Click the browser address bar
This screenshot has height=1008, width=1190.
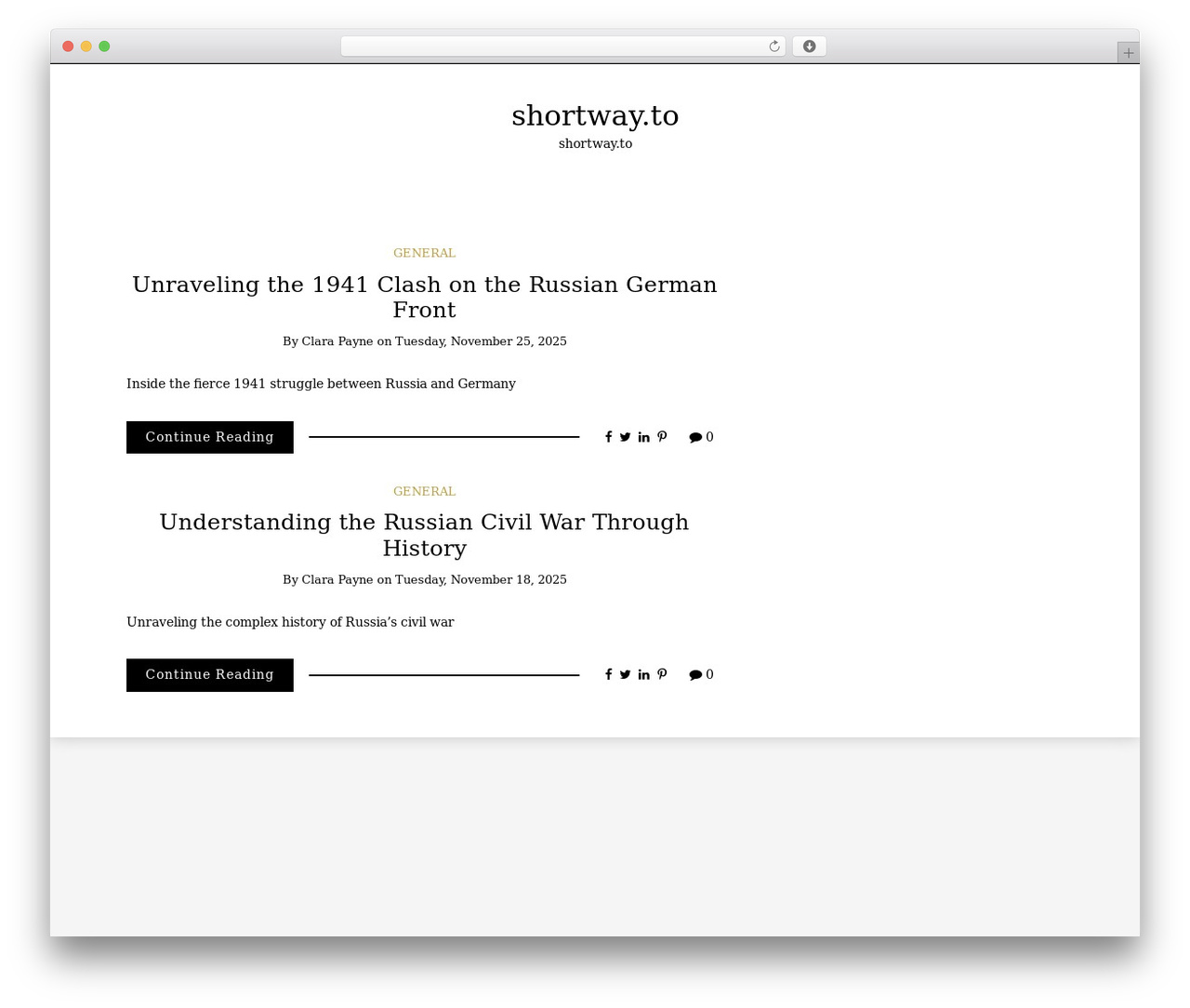point(562,46)
